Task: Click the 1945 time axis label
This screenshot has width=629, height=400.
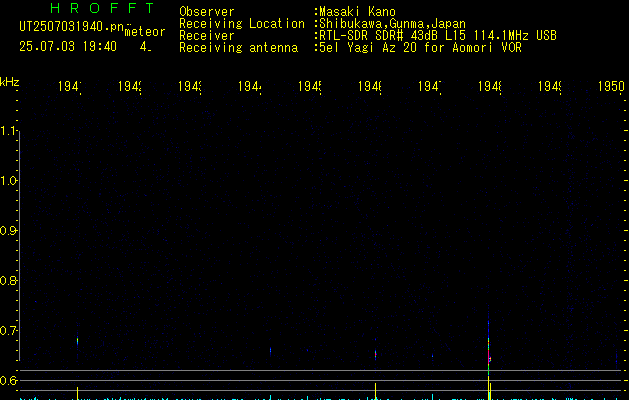Action: [x=309, y=86]
